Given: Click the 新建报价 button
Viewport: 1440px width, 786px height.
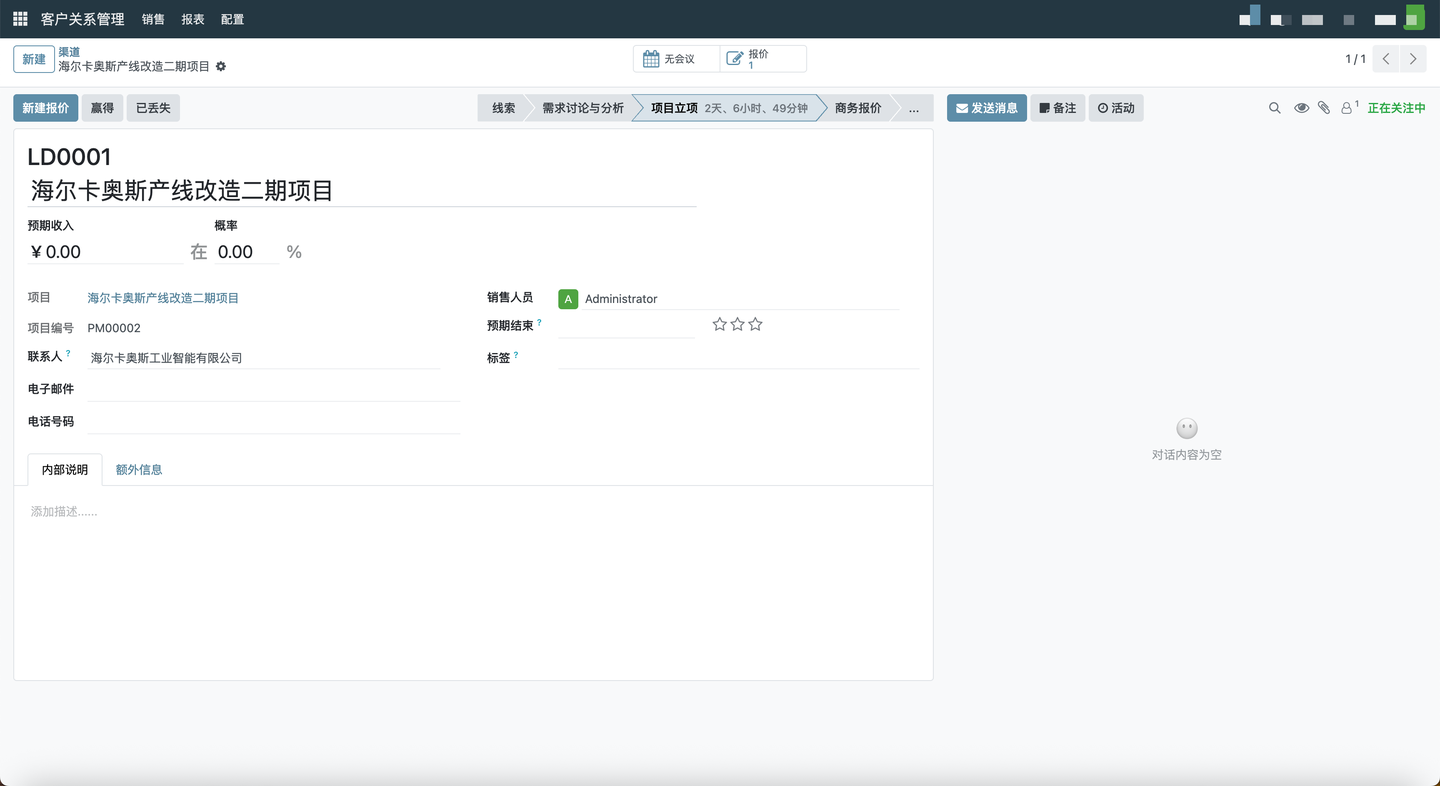Looking at the screenshot, I should [x=46, y=108].
